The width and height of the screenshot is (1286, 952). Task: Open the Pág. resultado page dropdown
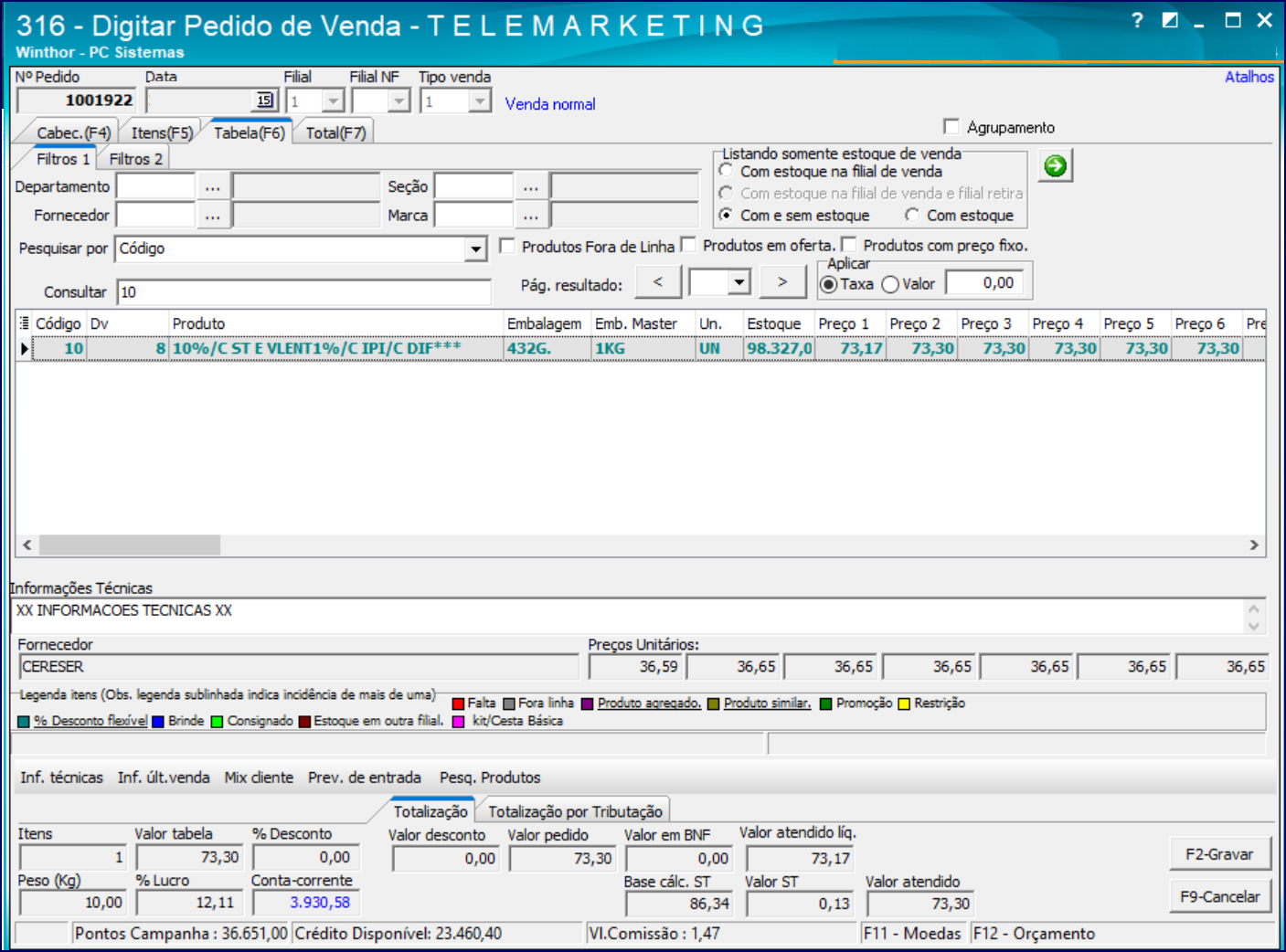tap(740, 282)
